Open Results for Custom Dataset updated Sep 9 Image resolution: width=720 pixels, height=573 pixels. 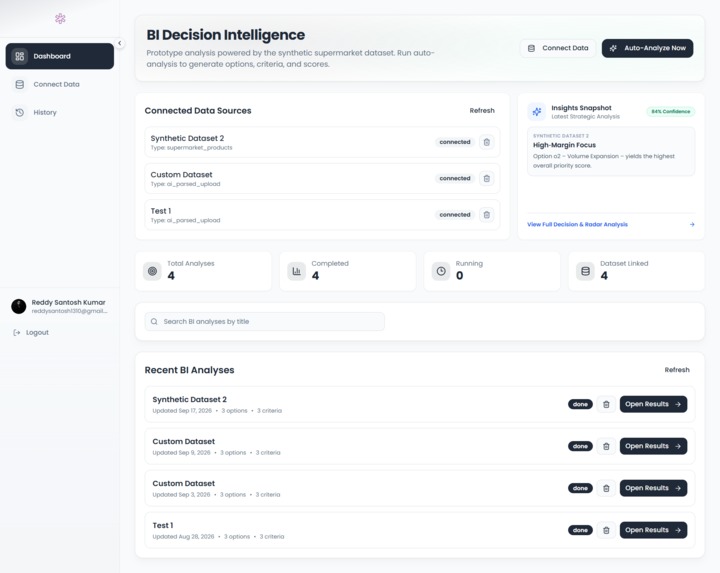coord(653,446)
